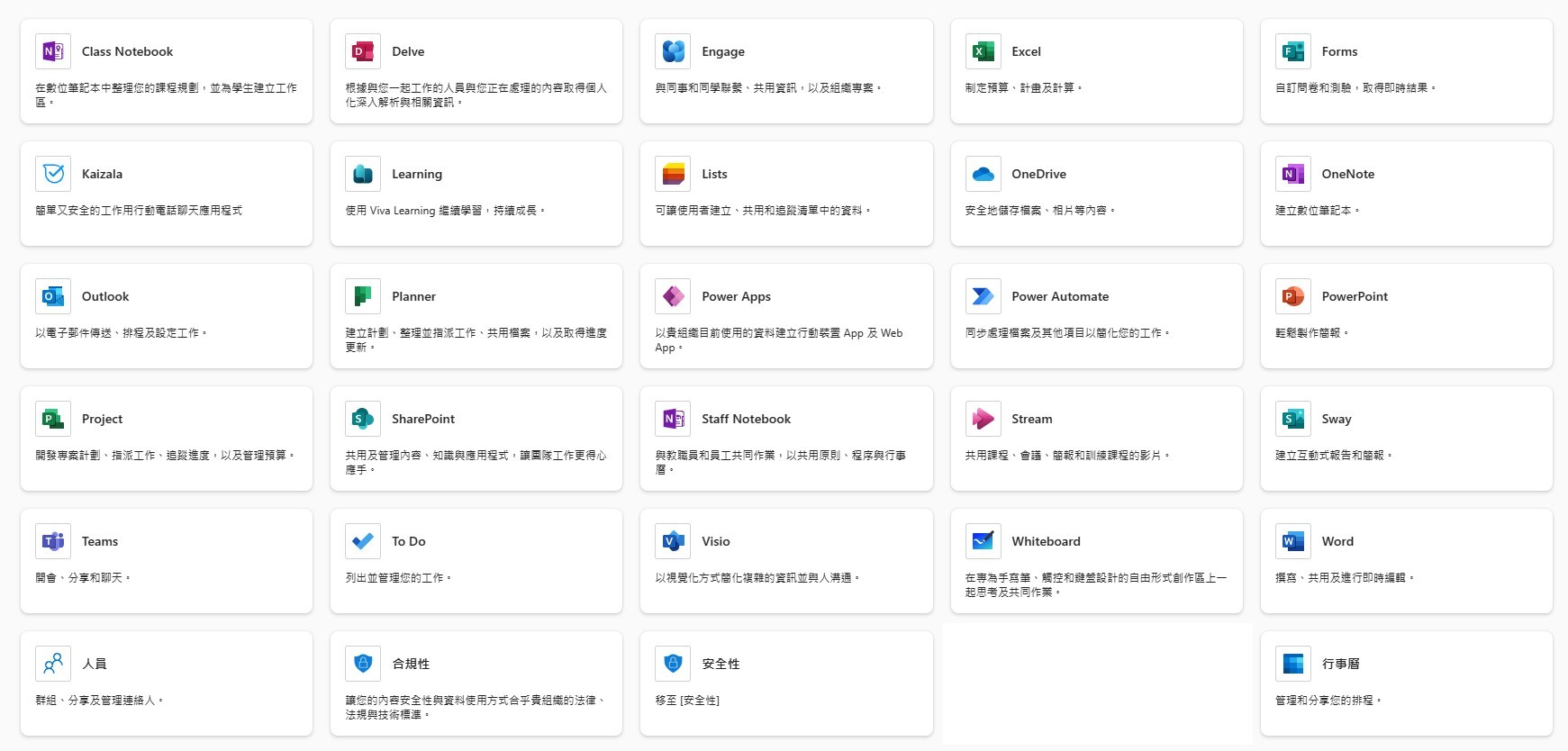
Task: Click the Teams app icon
Action: 53,541
